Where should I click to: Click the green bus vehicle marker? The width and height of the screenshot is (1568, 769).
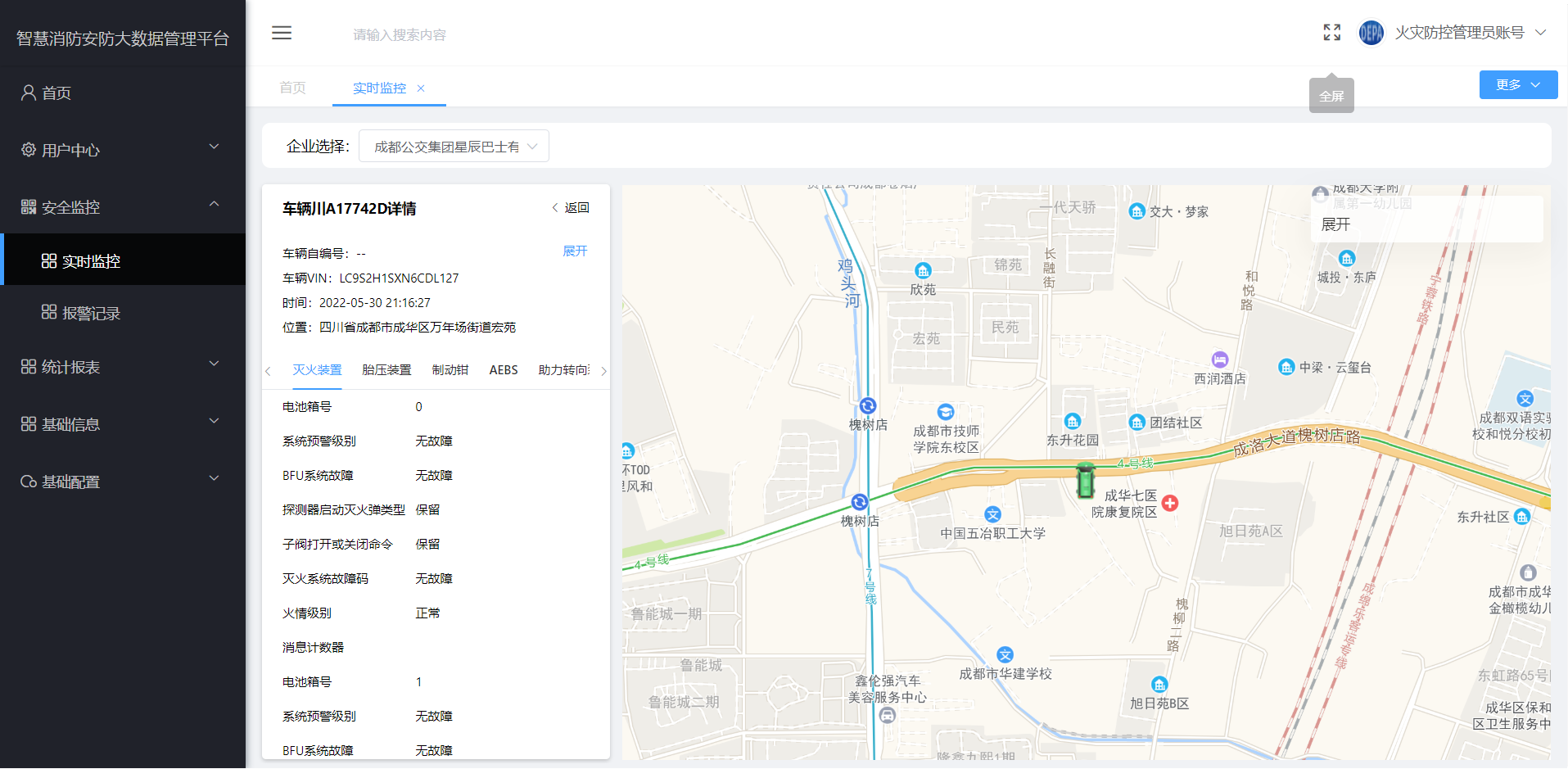pyautogui.click(x=1086, y=481)
